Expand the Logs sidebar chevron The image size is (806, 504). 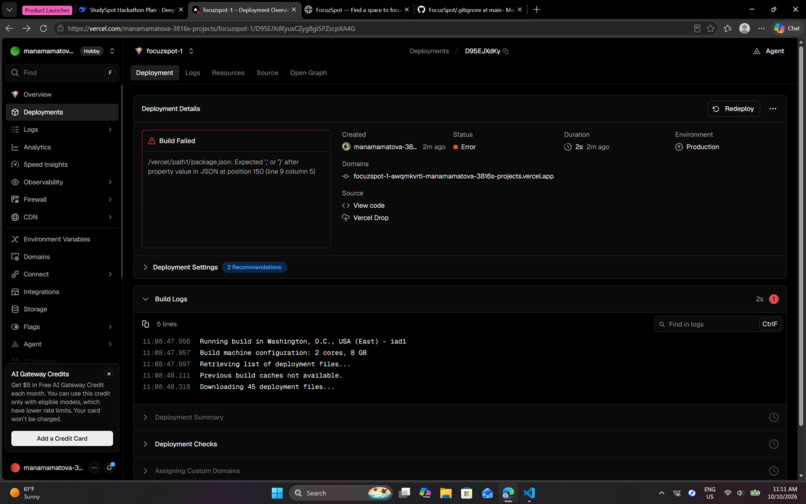click(x=110, y=130)
